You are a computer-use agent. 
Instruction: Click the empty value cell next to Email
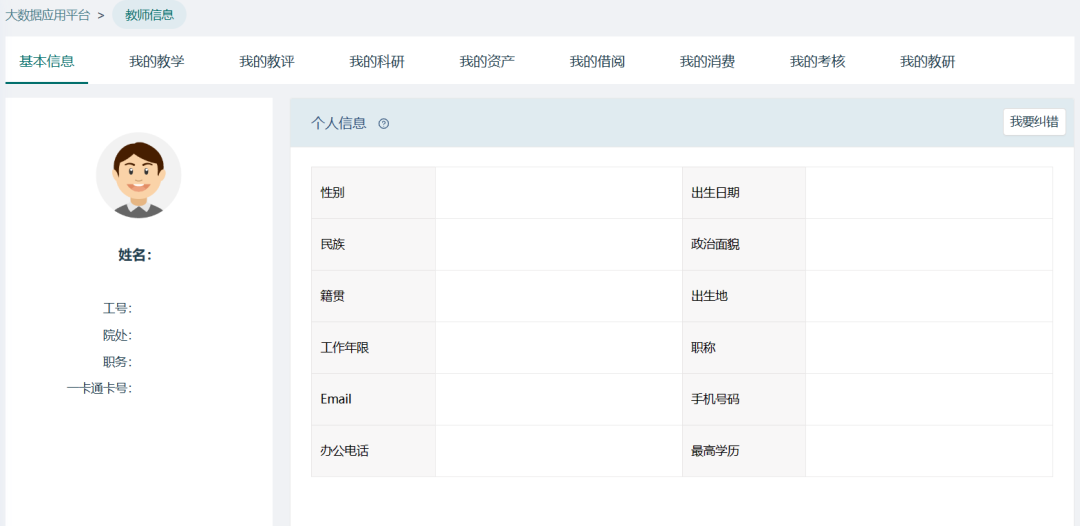pyautogui.click(x=558, y=399)
